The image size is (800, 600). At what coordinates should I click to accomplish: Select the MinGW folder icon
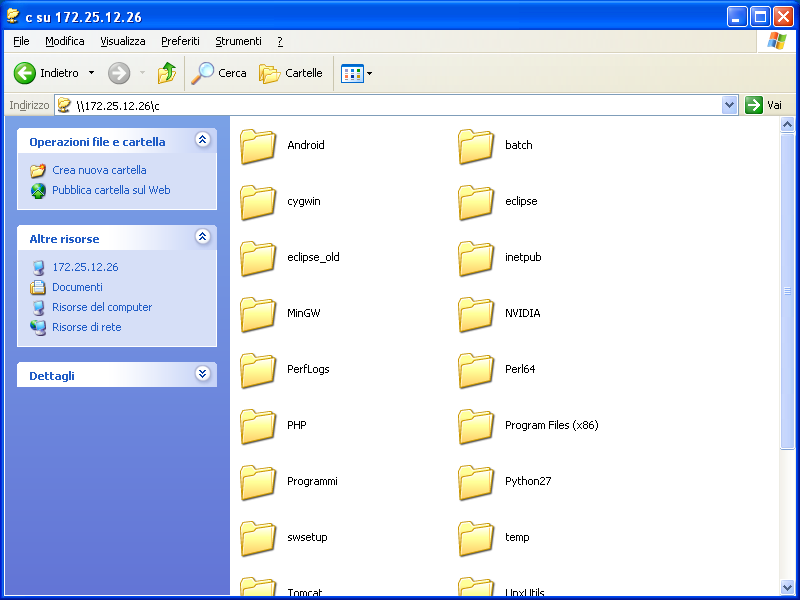point(258,314)
